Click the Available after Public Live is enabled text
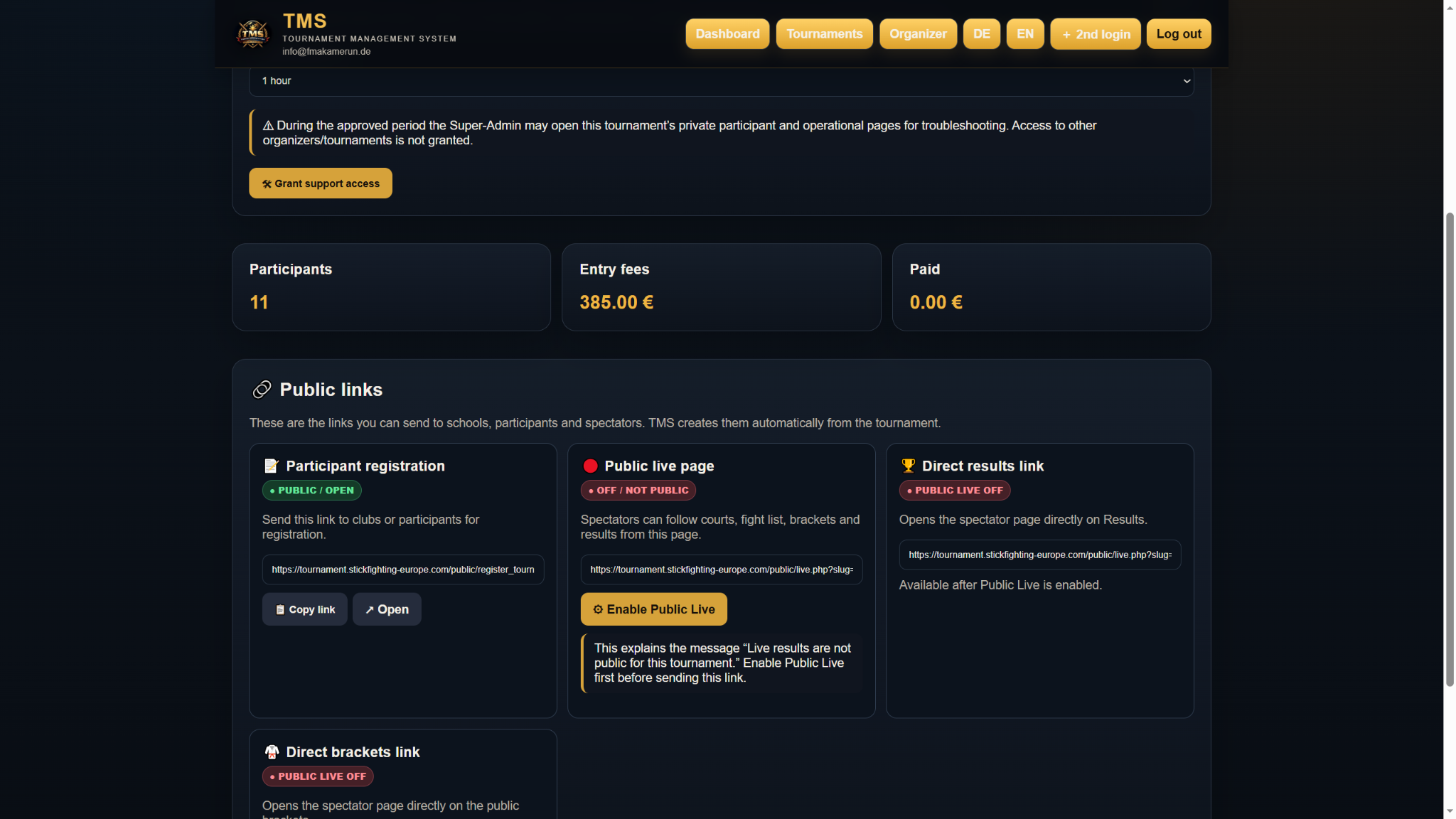Image resolution: width=1456 pixels, height=819 pixels. click(1000, 585)
